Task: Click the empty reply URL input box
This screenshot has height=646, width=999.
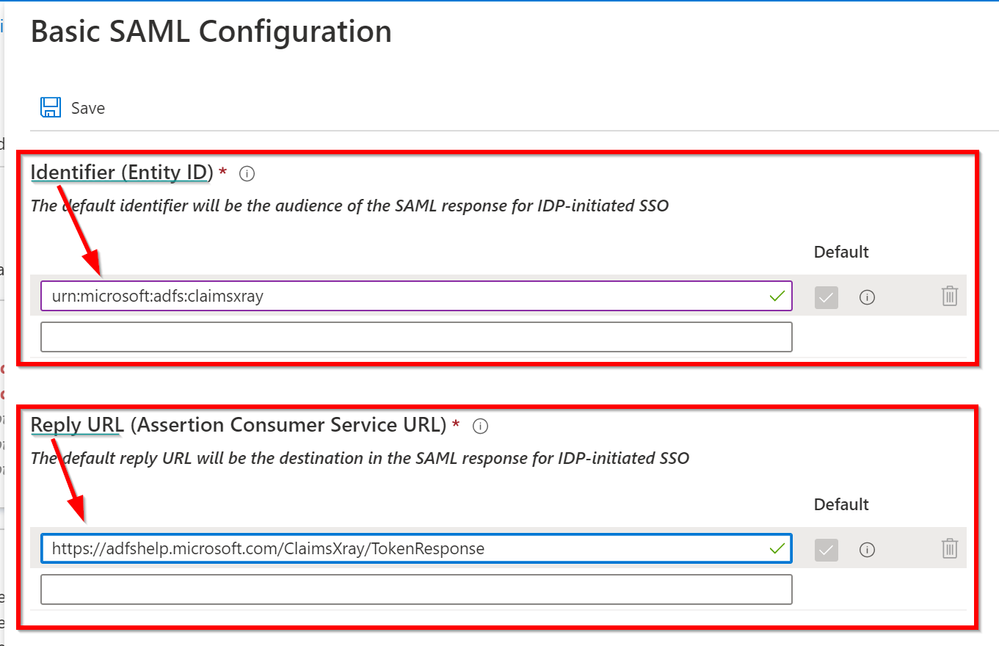Action: point(416,589)
